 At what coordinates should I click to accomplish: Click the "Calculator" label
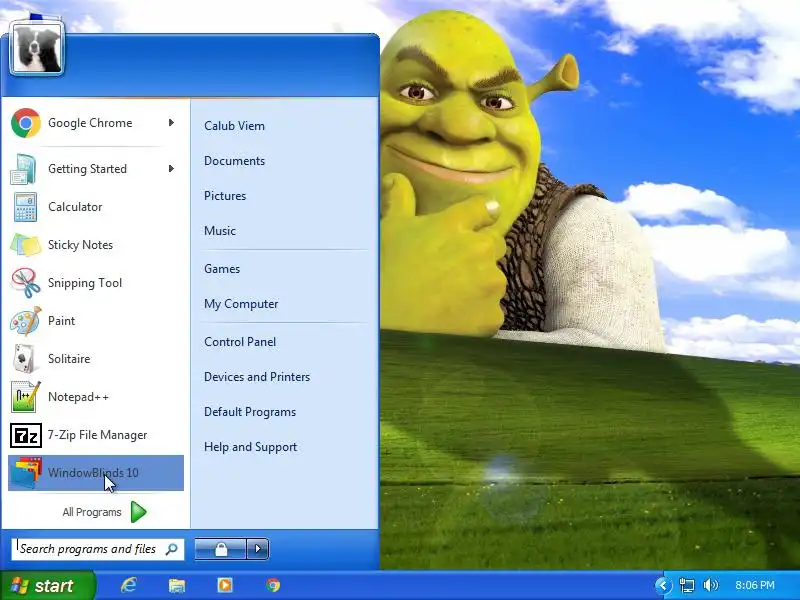75,207
